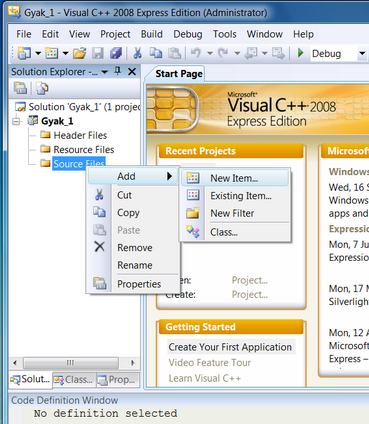Open the Undo history dropdown arrow
The width and height of the screenshot is (369, 424).
210,53
